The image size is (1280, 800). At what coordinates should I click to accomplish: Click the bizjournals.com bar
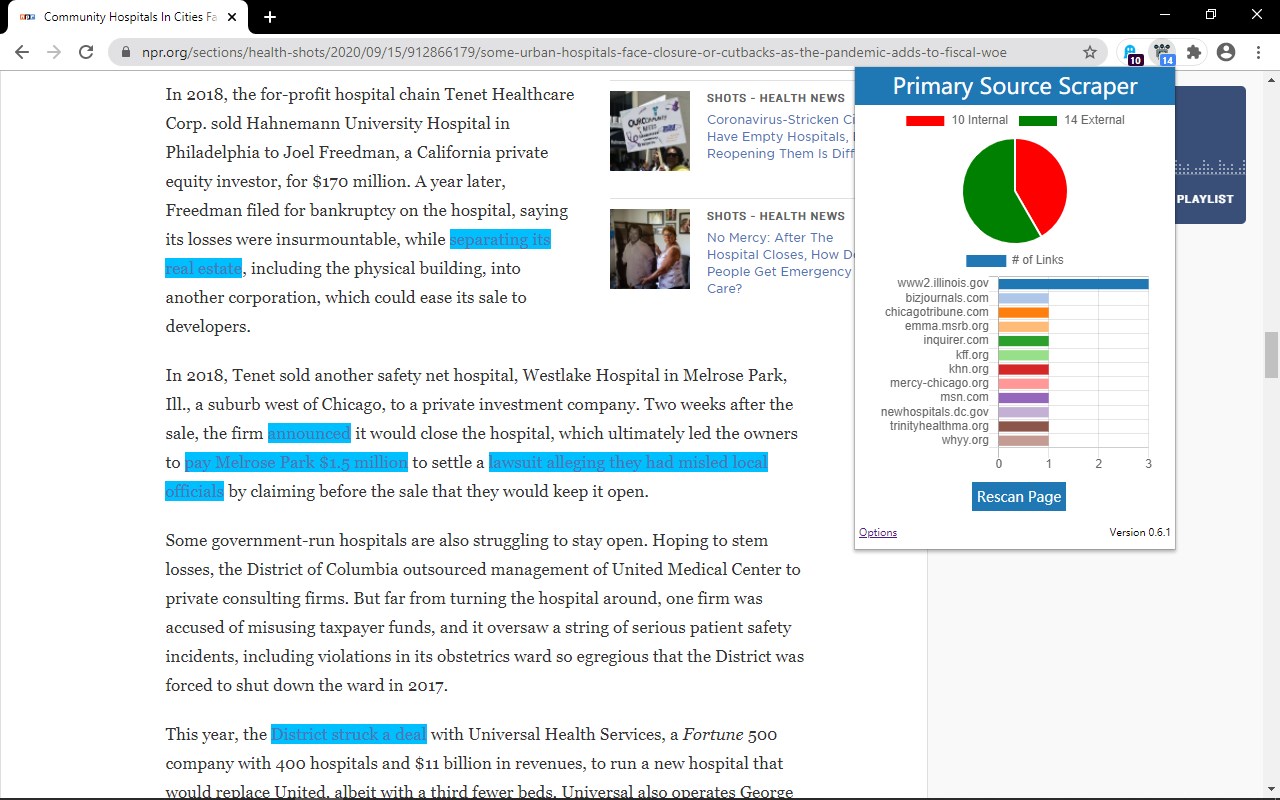(1024, 298)
